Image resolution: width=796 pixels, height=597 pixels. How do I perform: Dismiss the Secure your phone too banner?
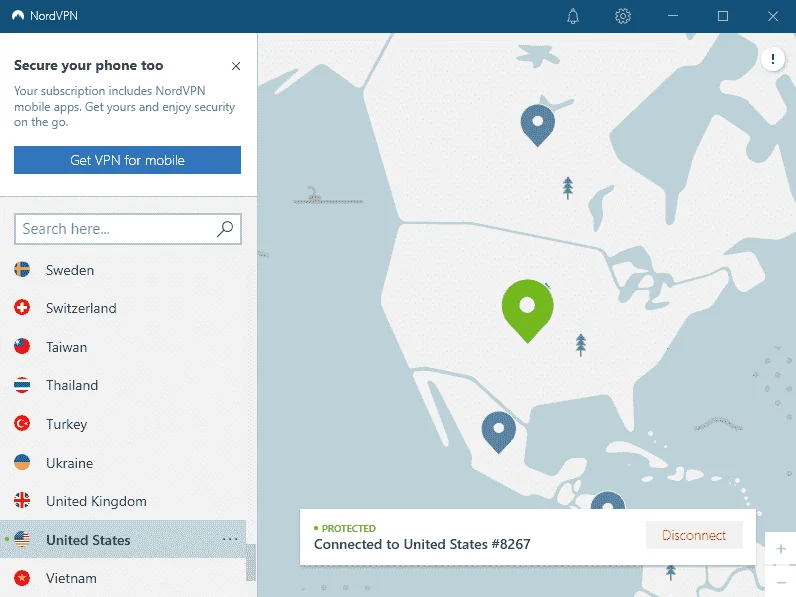[236, 66]
